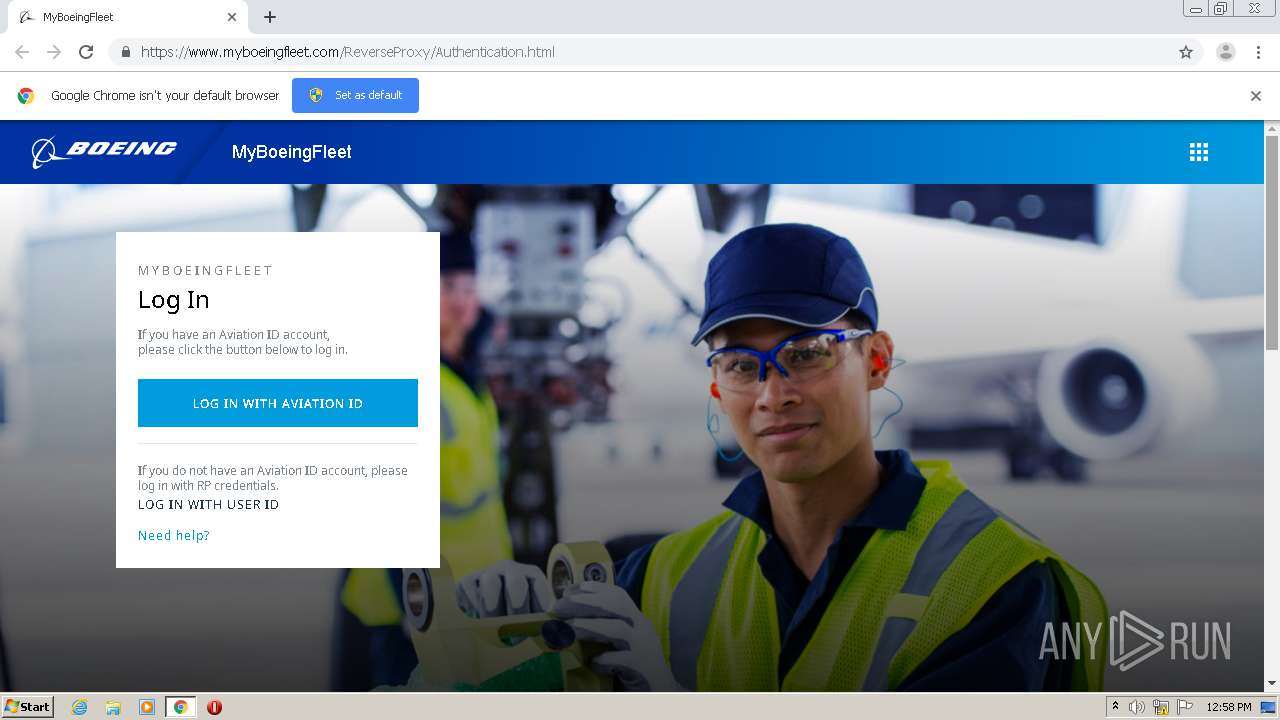Open the Need help? link
The image size is (1280, 720).
(x=174, y=536)
